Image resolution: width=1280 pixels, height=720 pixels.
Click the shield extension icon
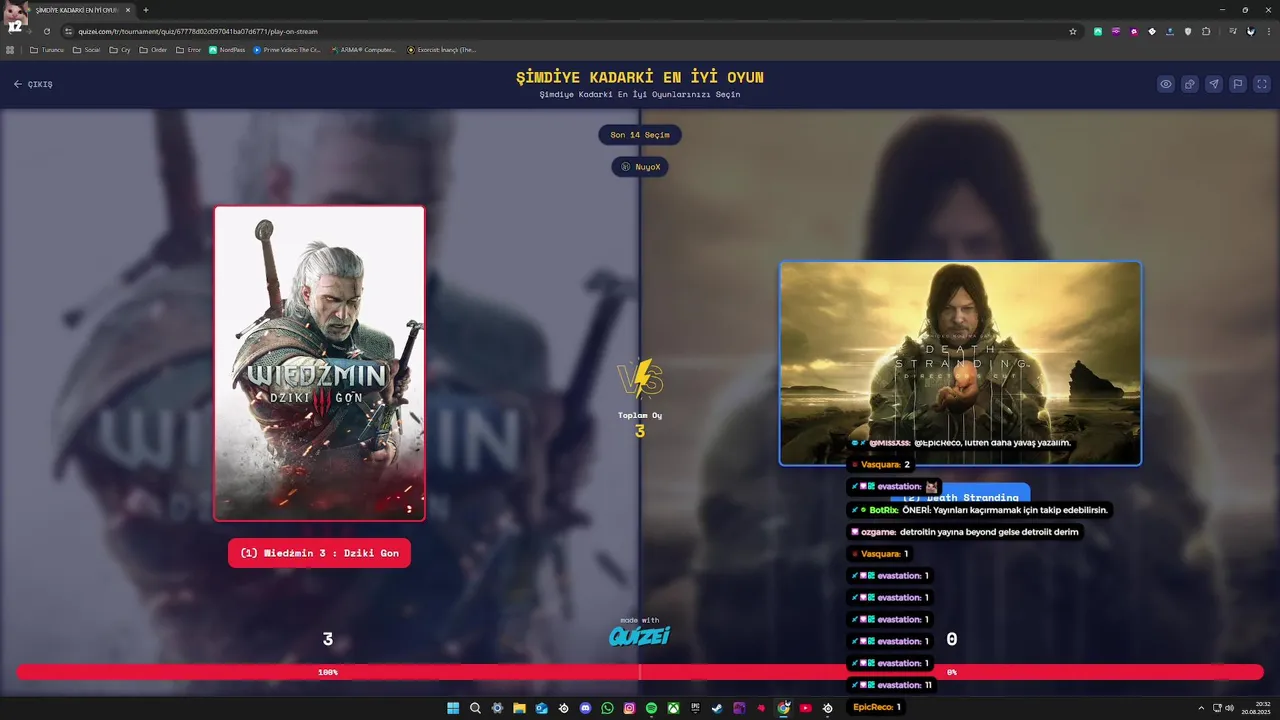[1188, 31]
